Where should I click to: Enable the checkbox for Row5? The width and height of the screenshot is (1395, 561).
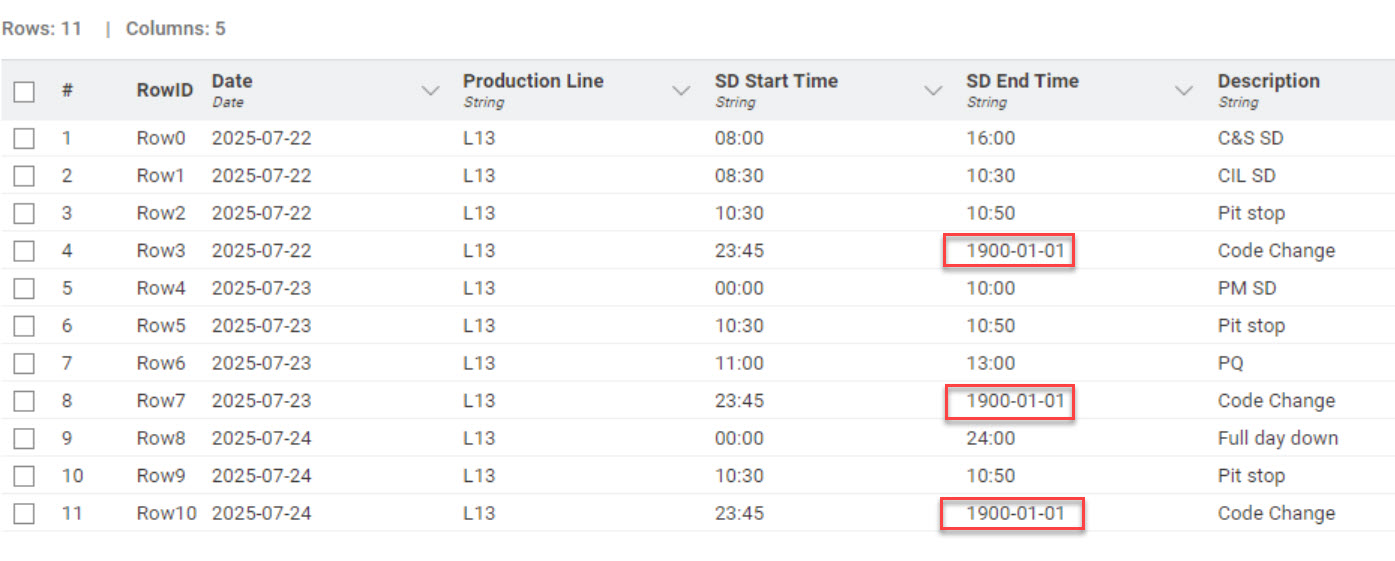click(24, 326)
